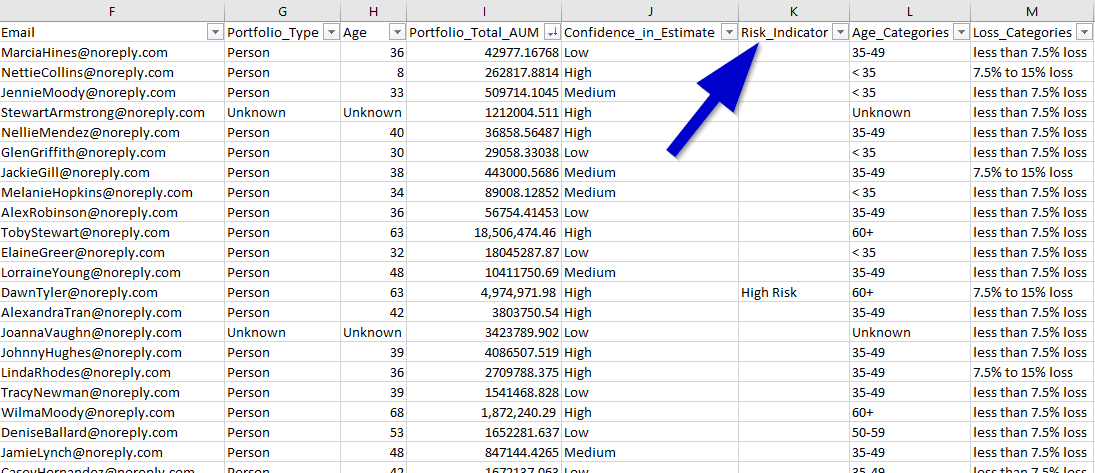Click 7.5% to 15% loss in JackieGill row
This screenshot has width=1095, height=473.
(x=1033, y=173)
